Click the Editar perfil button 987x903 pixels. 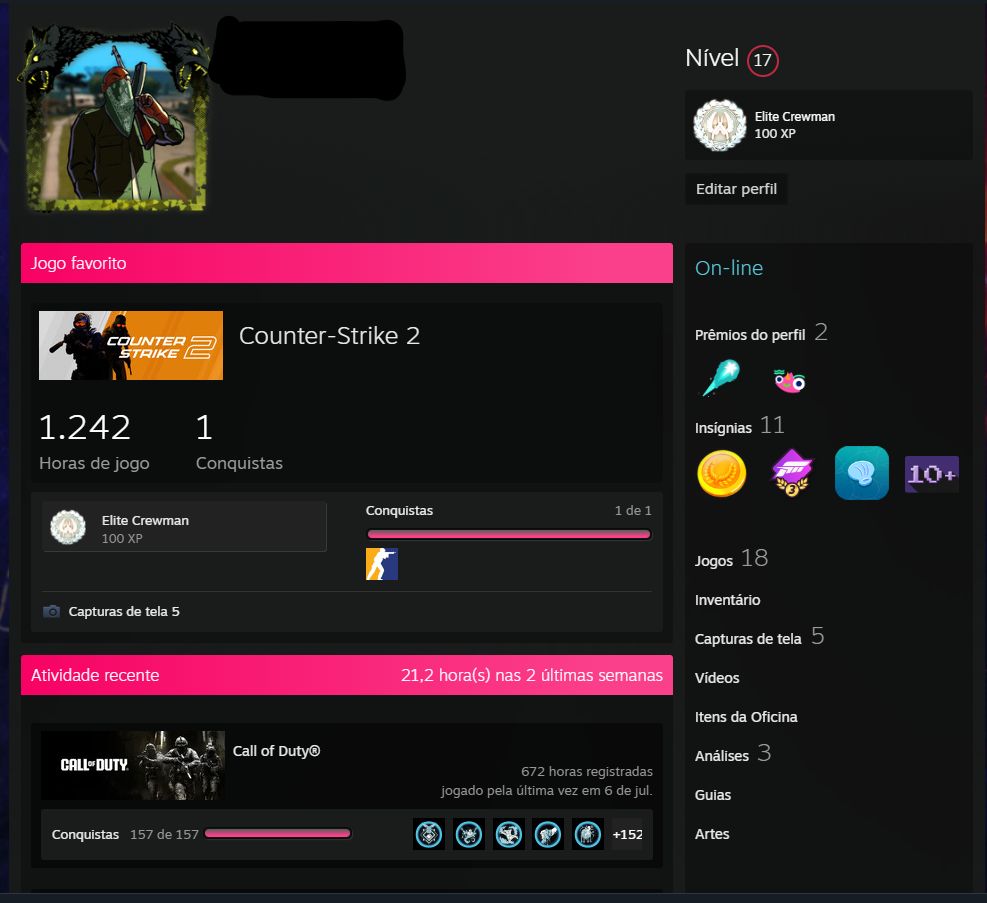point(736,189)
